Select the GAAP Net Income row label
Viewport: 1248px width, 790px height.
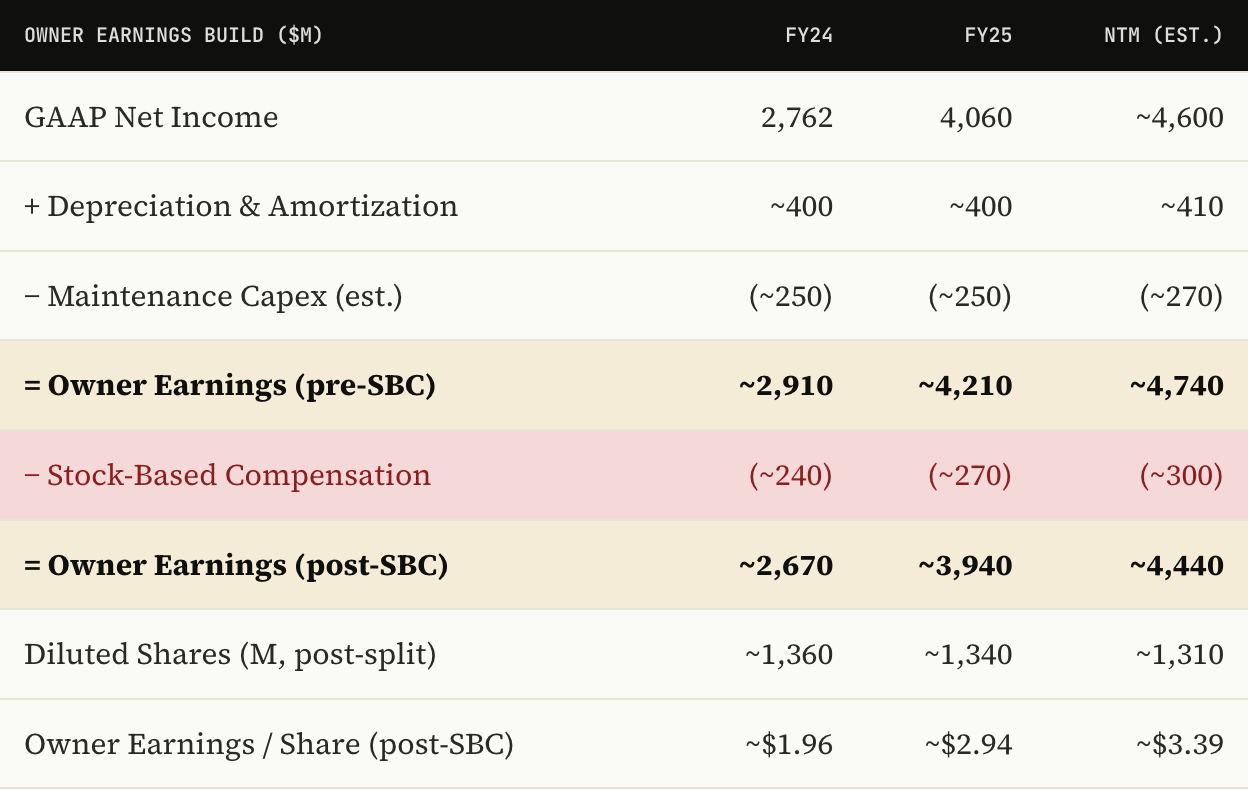pyautogui.click(x=151, y=117)
